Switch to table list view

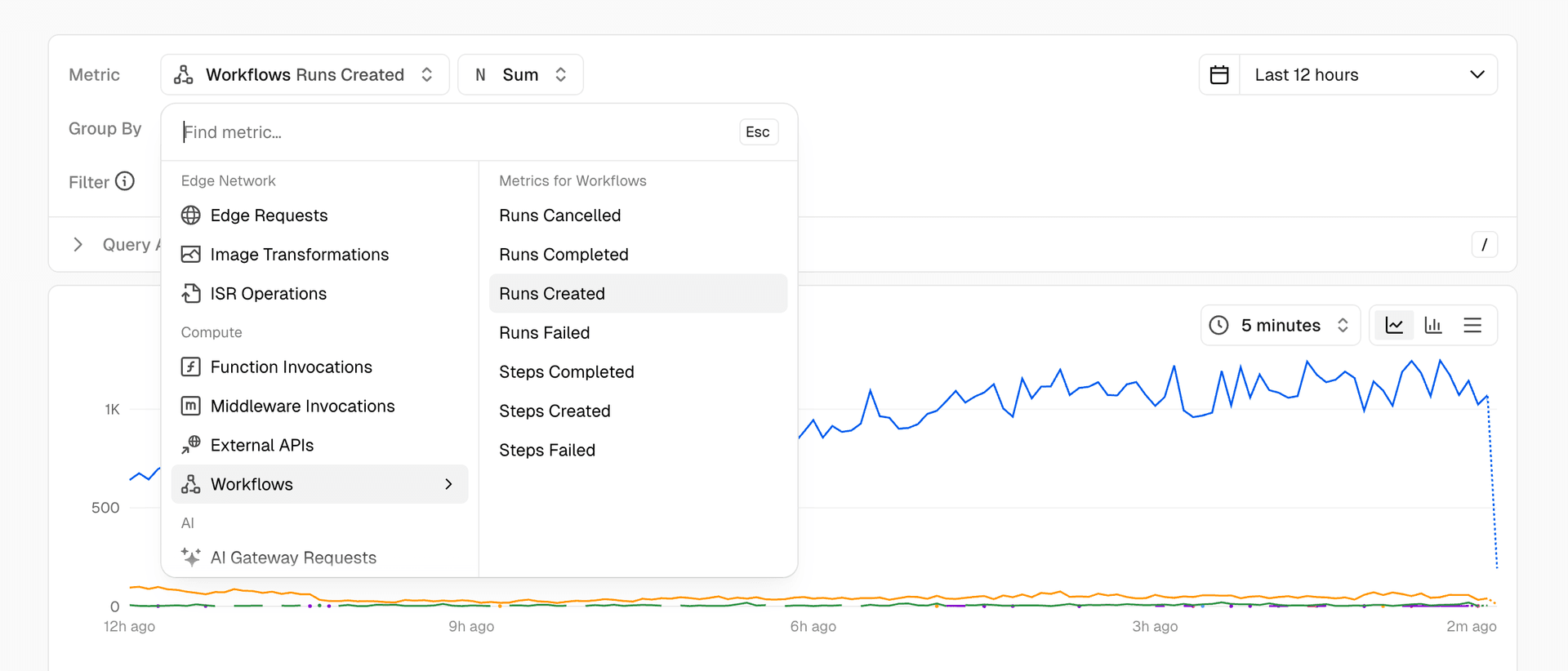coord(1472,326)
